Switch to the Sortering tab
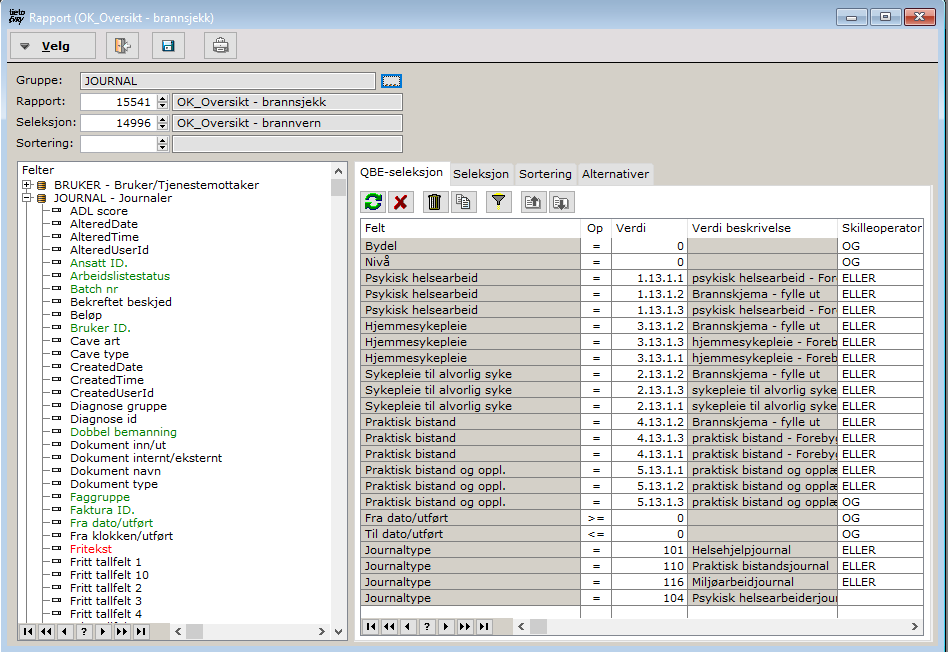Viewport: 948px width, 652px height. tap(545, 174)
